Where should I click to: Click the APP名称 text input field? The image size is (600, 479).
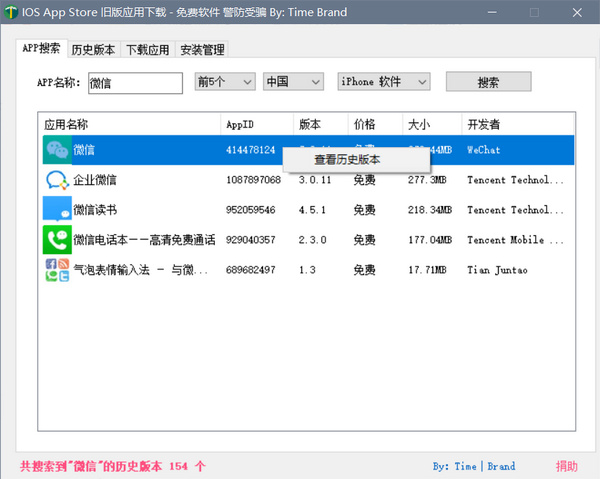click(x=134, y=83)
